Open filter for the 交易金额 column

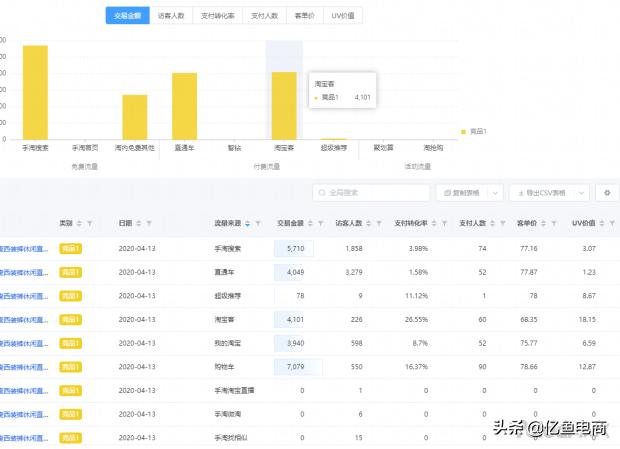(x=321, y=223)
